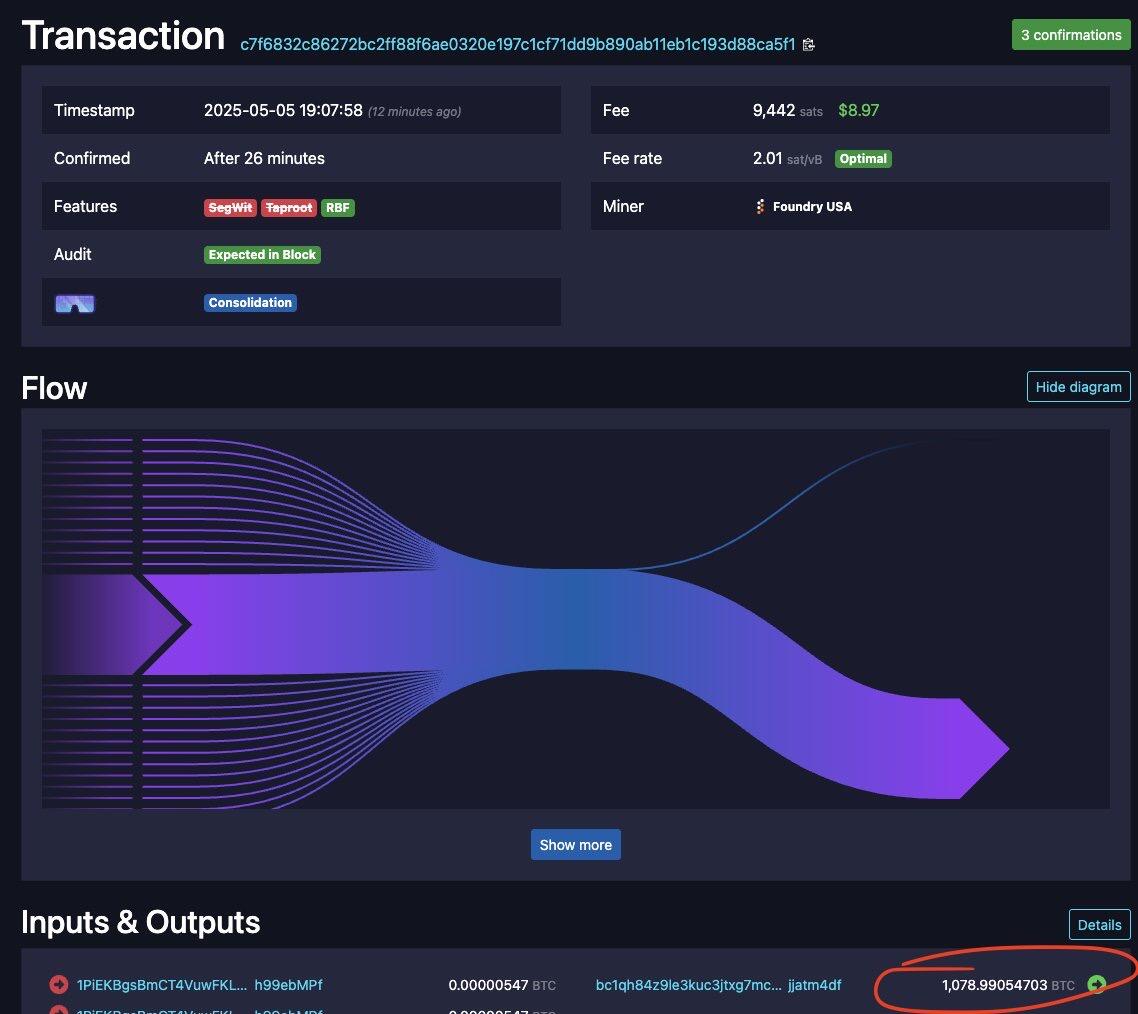Copy the transaction ID with clipboard icon

tap(809, 45)
